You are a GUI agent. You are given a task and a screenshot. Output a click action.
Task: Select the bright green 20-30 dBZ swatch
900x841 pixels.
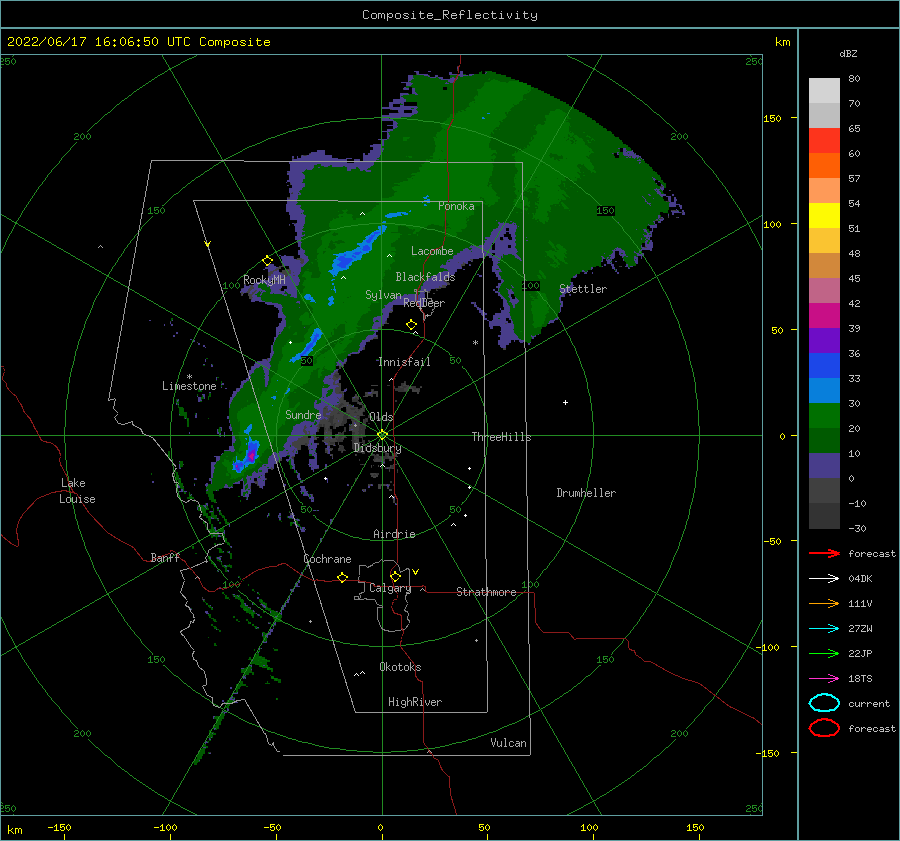click(x=824, y=416)
